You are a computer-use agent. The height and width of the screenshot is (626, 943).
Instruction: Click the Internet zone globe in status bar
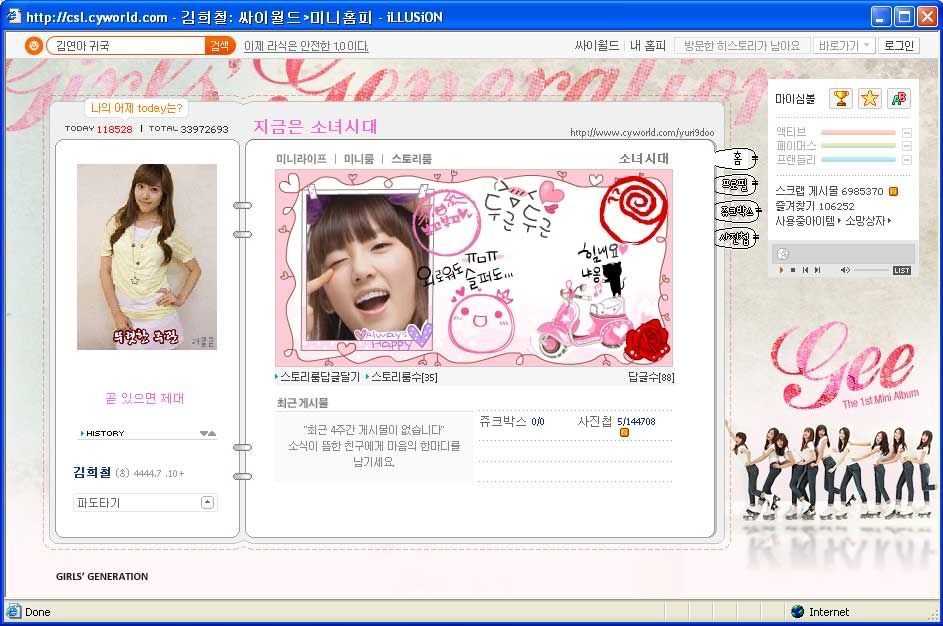pos(797,612)
